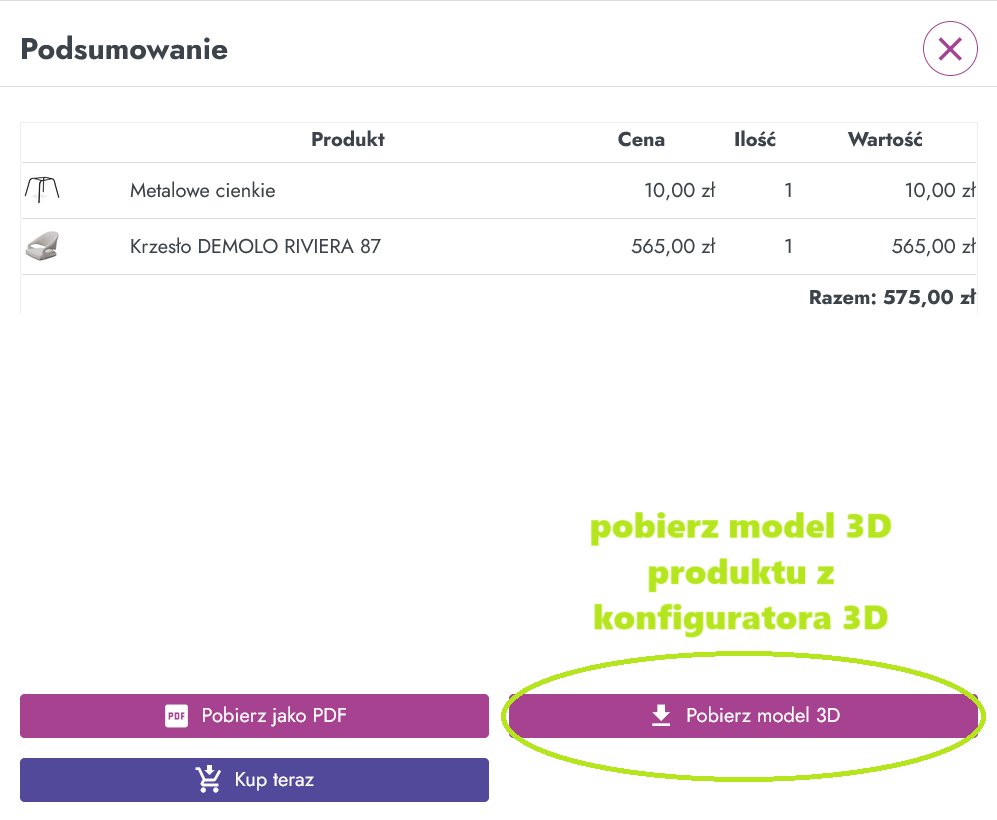Select the Krzesło DEMOLO RIVIERA 87 product name
Viewport: 997px width, 820px height.
click(x=256, y=246)
